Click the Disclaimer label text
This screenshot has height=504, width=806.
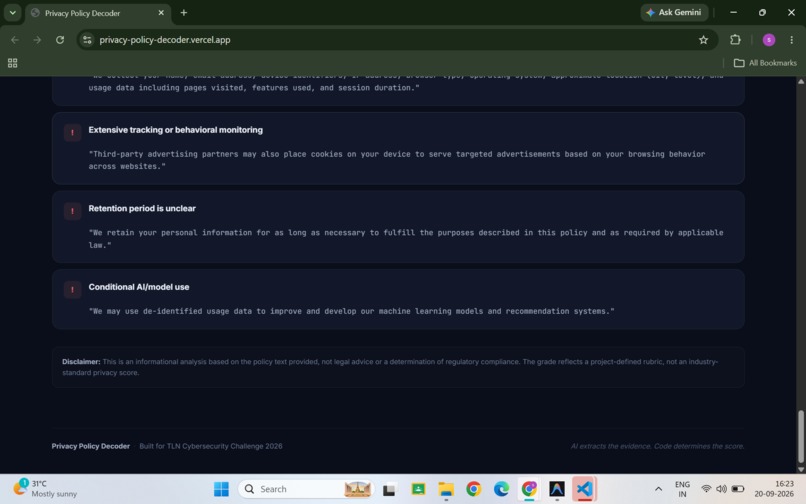[x=81, y=362]
